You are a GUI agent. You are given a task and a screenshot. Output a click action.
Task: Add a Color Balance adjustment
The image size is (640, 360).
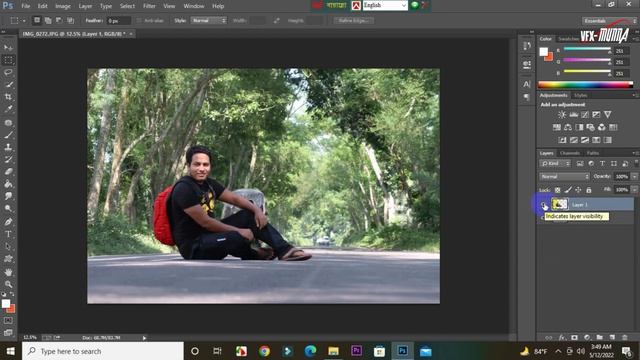(x=568, y=127)
